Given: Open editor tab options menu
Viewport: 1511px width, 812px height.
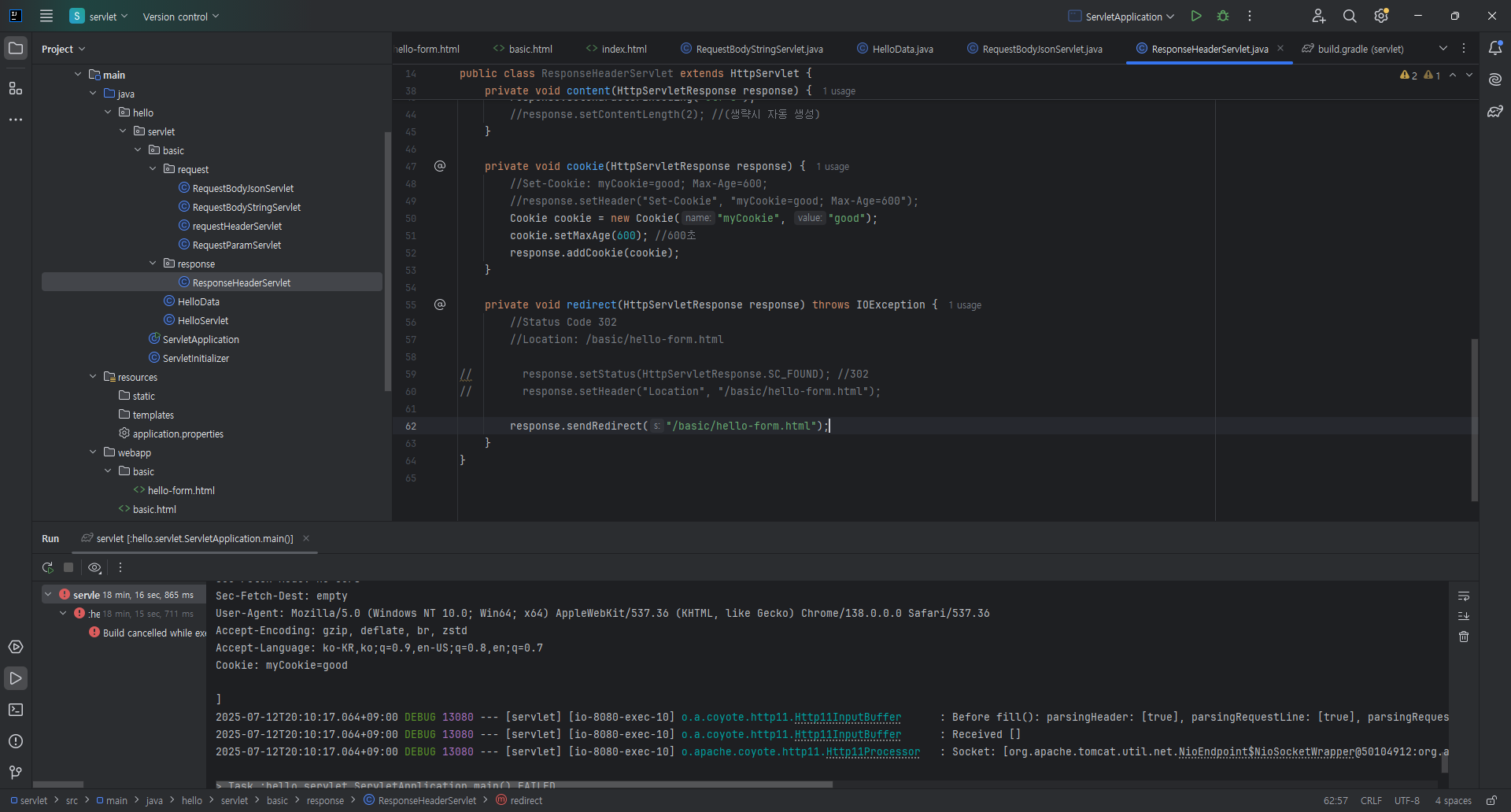Looking at the screenshot, I should coord(1464,49).
